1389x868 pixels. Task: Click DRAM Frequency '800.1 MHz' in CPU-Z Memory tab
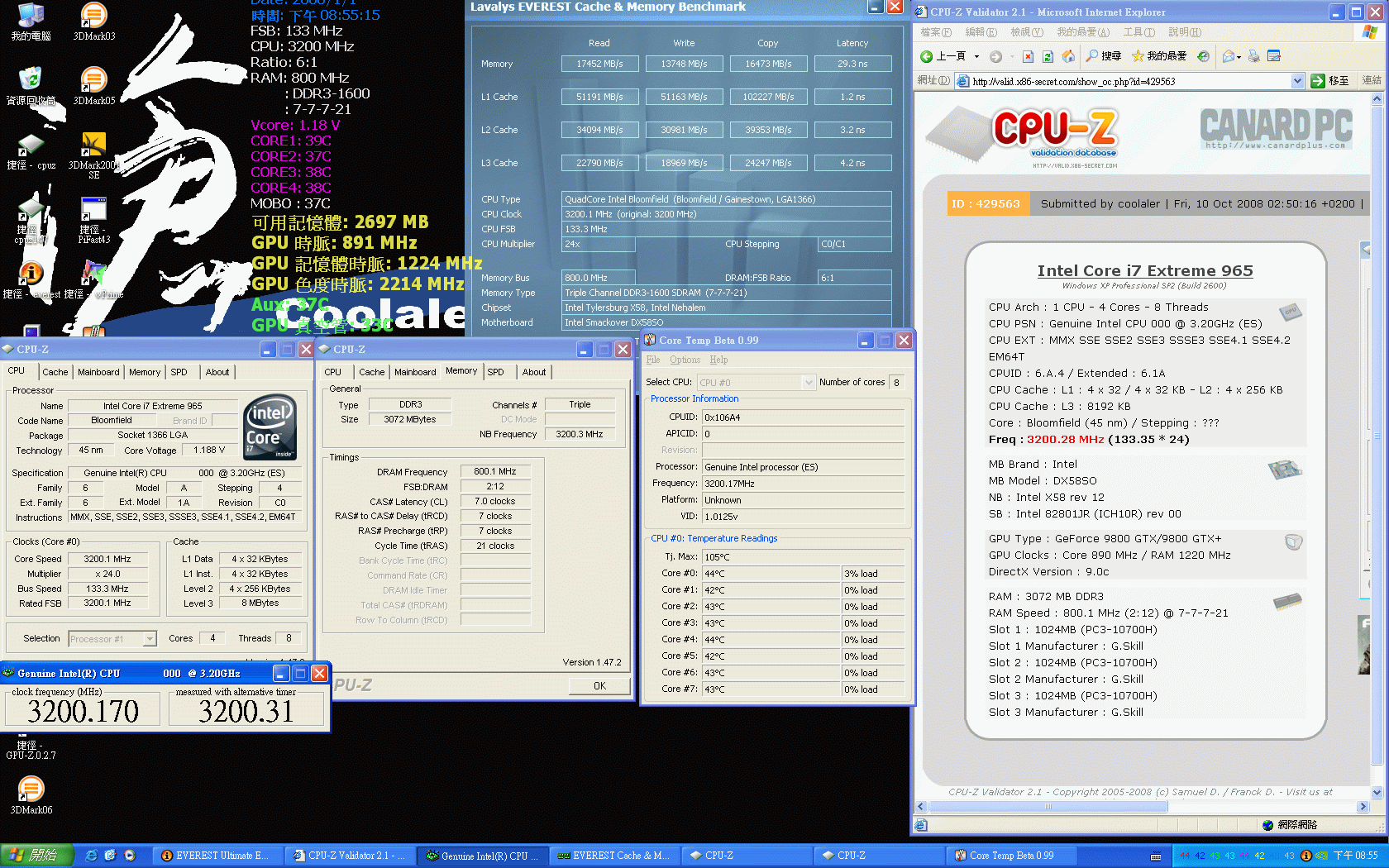[x=494, y=471]
